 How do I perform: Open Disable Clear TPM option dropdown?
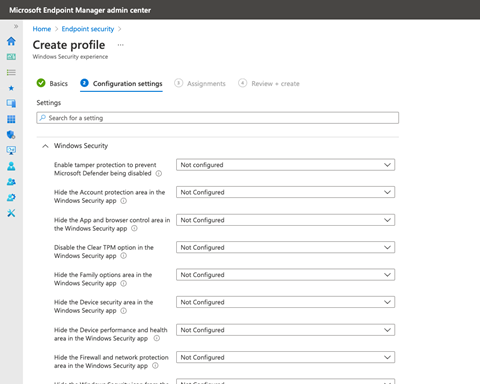point(285,247)
